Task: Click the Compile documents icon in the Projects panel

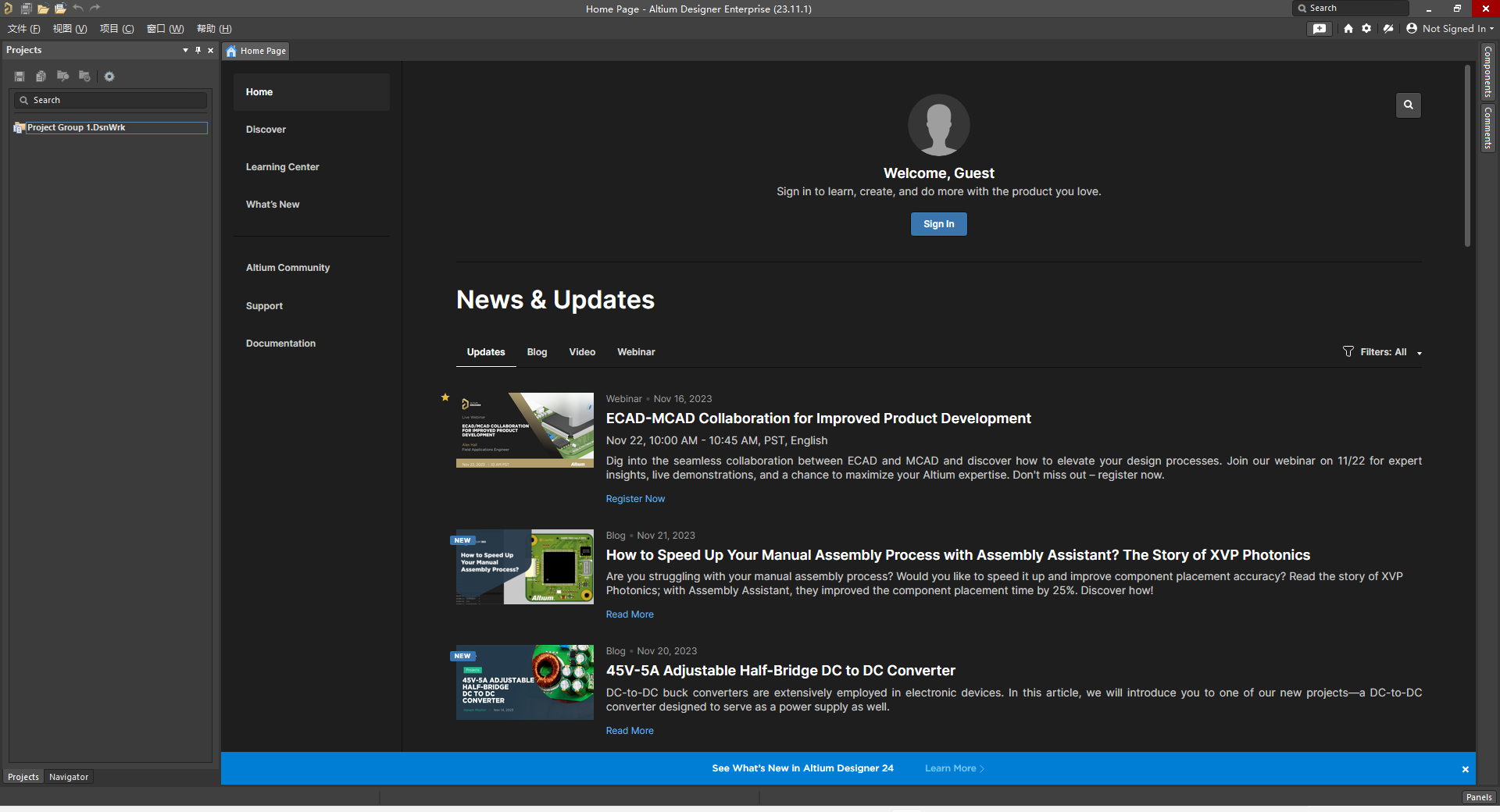Action: pyautogui.click(x=41, y=77)
